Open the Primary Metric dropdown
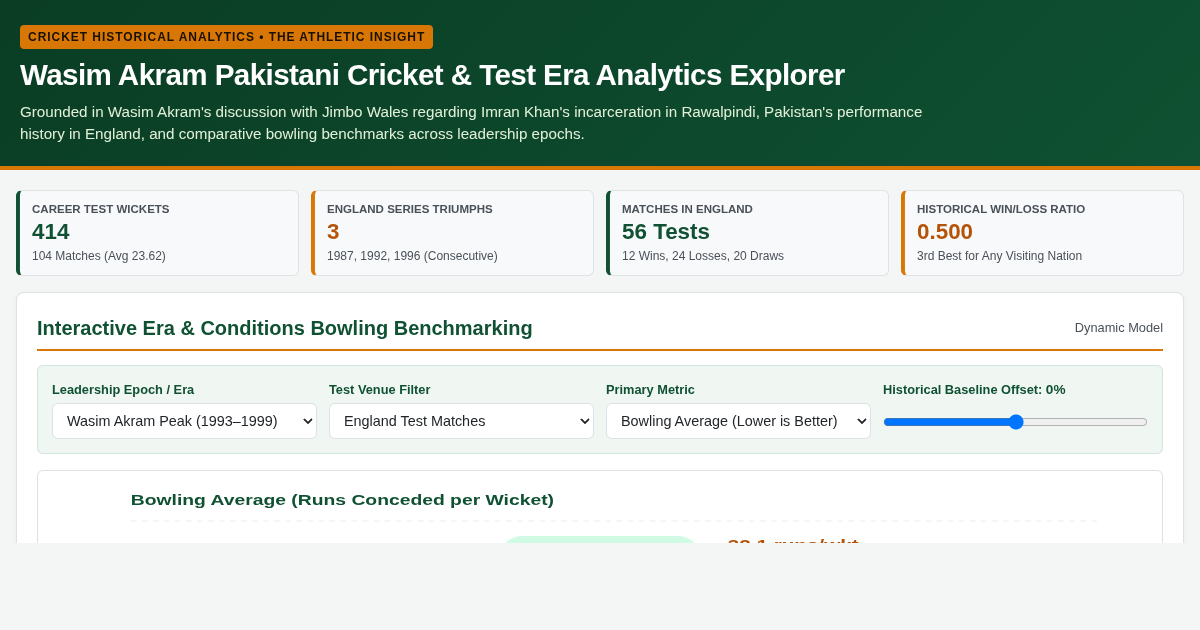The height and width of the screenshot is (630, 1200). [738, 421]
